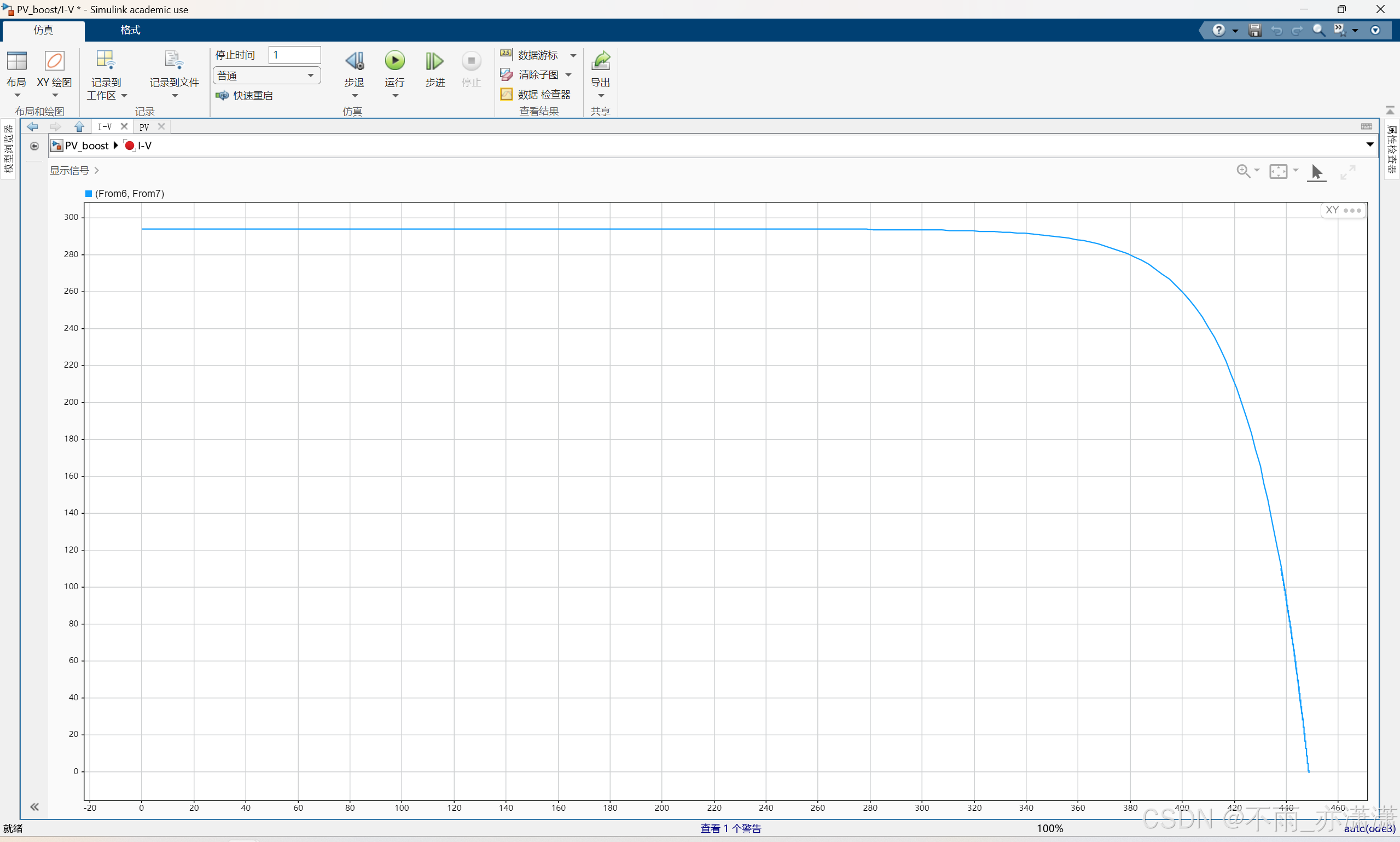Expand the zoom tool dropdown arrow
This screenshot has height=842, width=1400.
[x=1257, y=171]
